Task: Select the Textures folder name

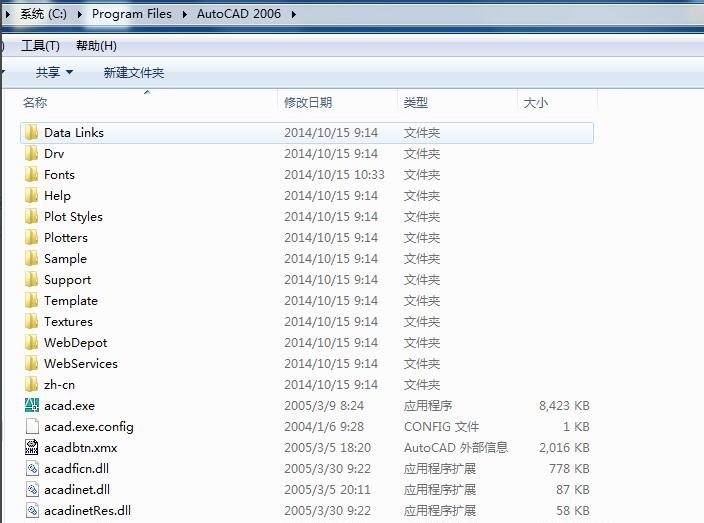Action: [68, 322]
